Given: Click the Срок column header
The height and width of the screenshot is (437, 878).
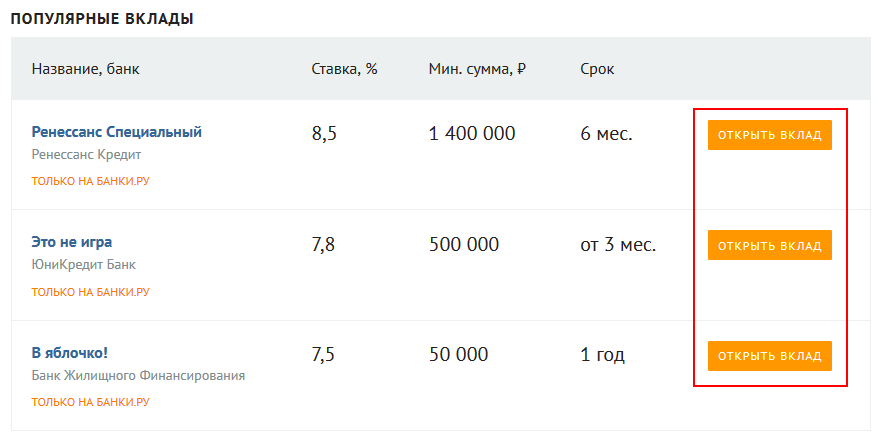Looking at the screenshot, I should 597,69.
